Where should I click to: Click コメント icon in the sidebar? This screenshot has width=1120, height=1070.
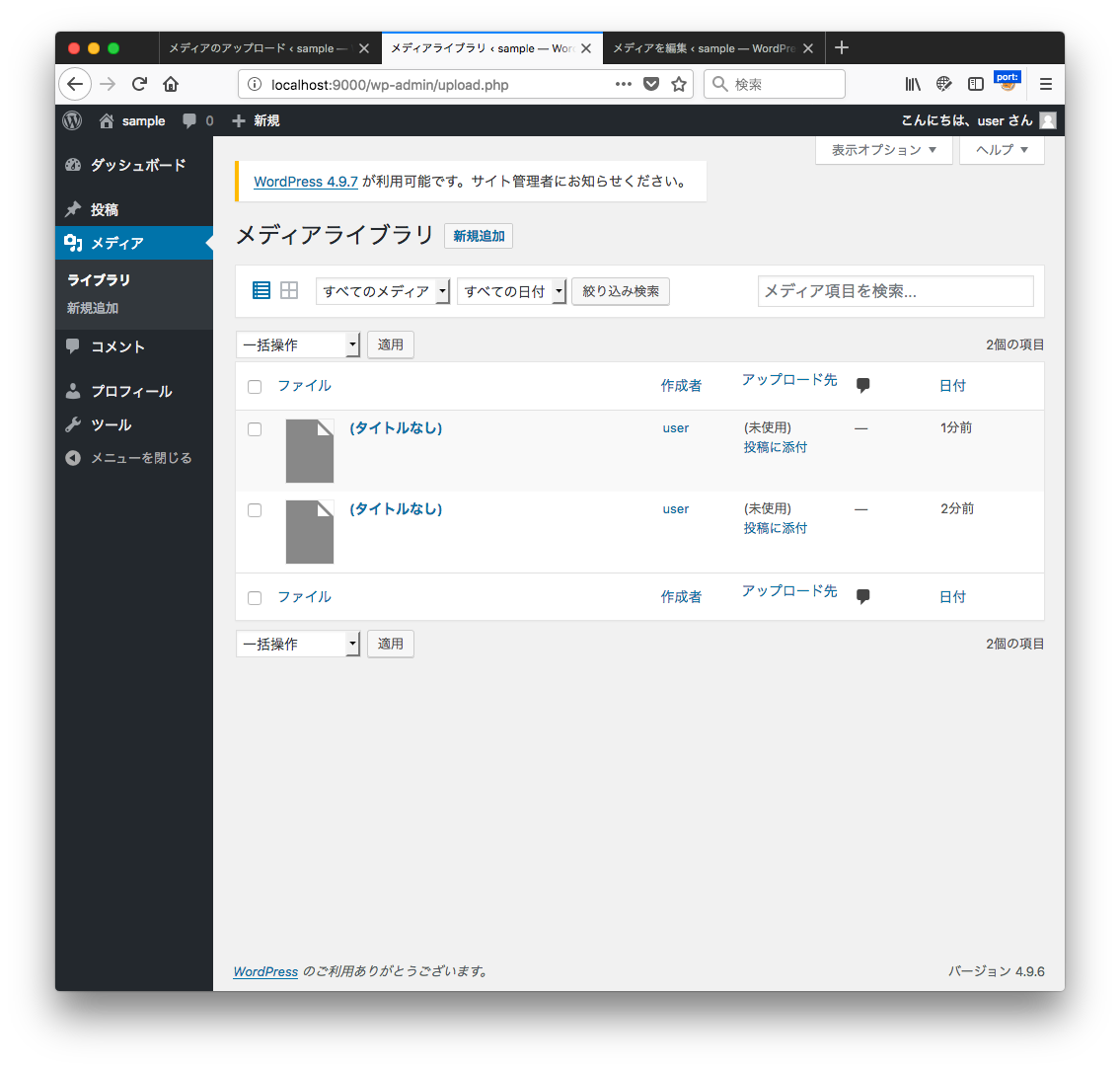(73, 346)
